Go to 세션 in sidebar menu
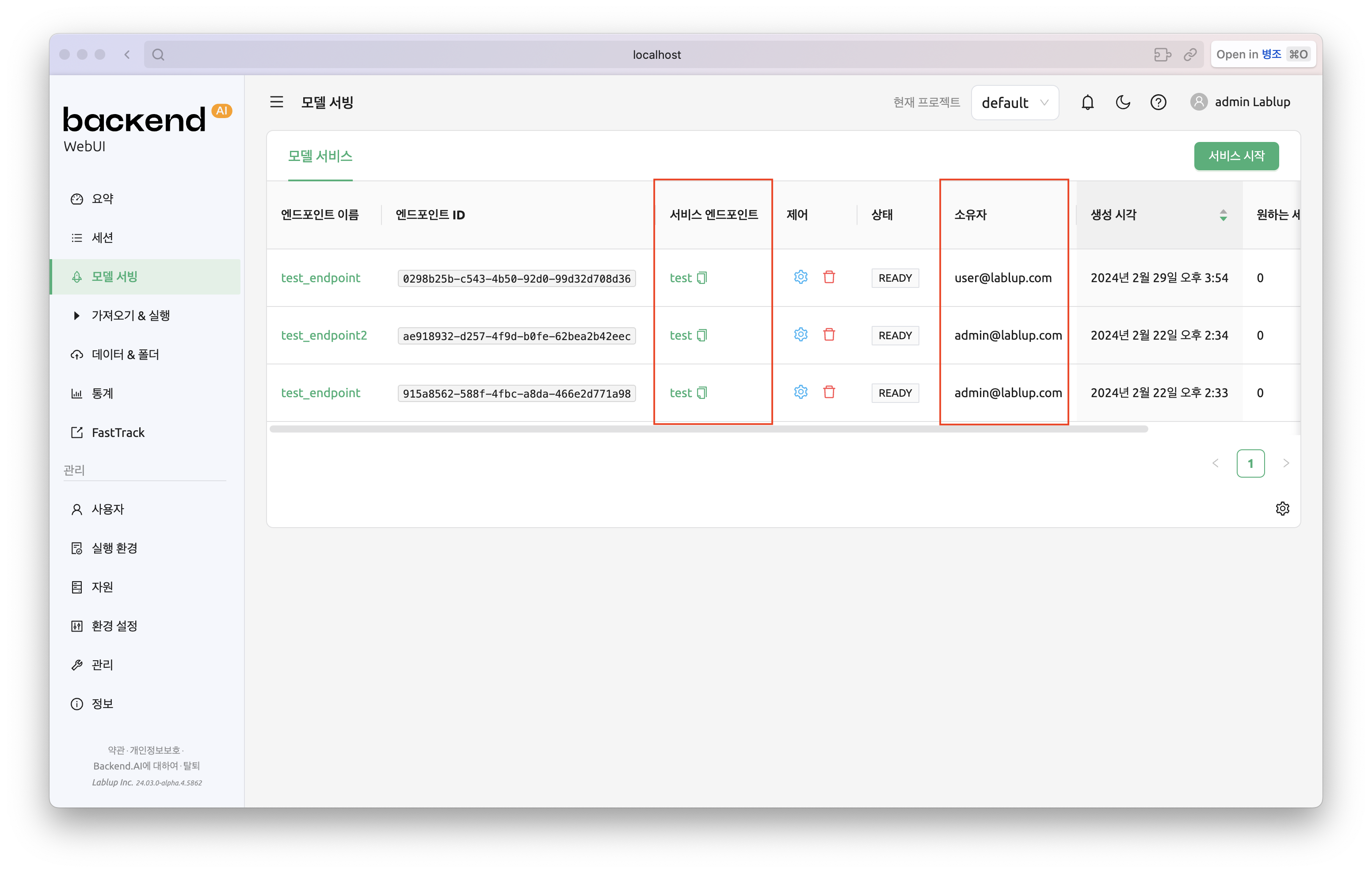The width and height of the screenshot is (1372, 873). click(x=103, y=238)
